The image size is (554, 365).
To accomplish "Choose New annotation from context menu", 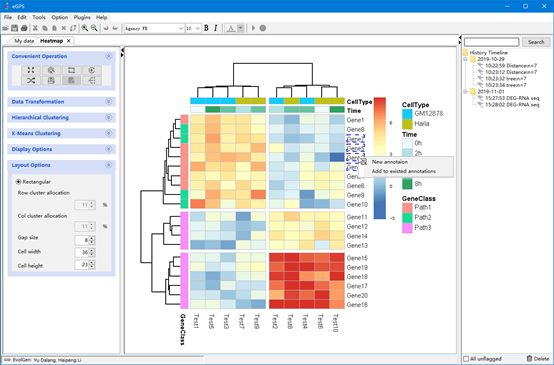I will (390, 162).
